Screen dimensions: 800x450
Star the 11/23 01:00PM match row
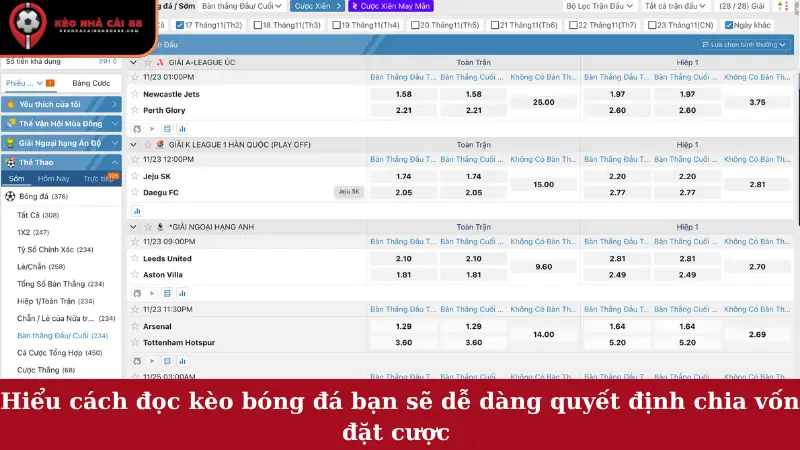[135, 77]
